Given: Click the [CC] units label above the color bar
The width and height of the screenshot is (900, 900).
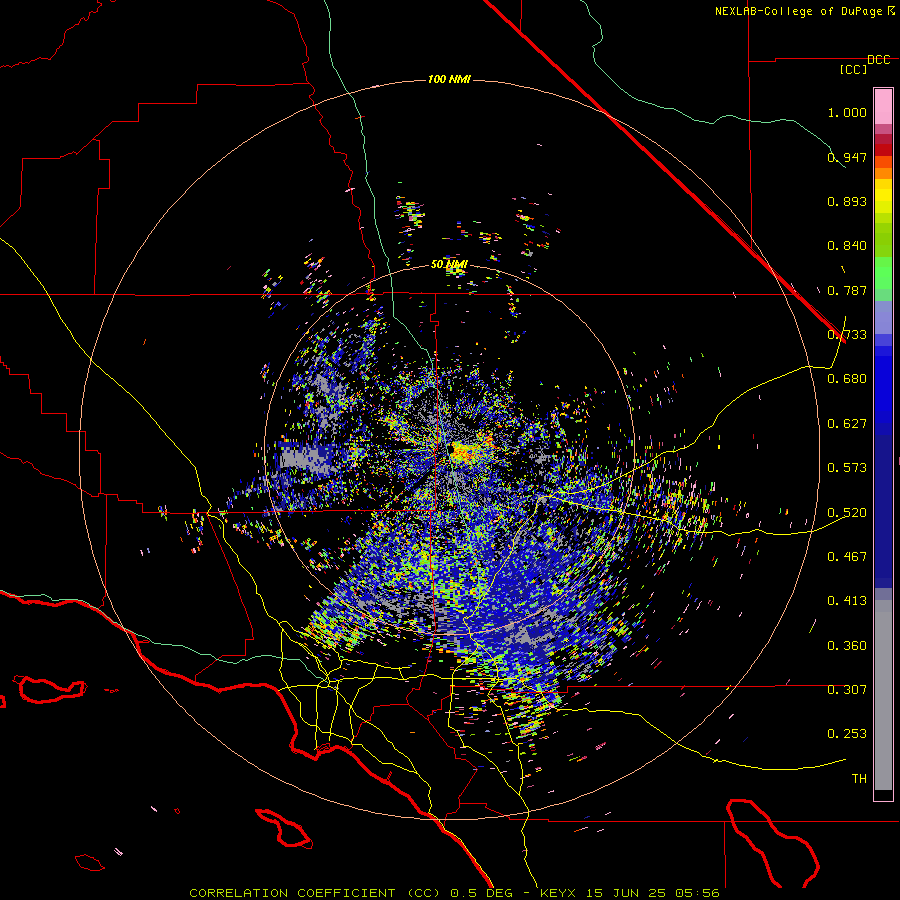Looking at the screenshot, I should tap(853, 69).
